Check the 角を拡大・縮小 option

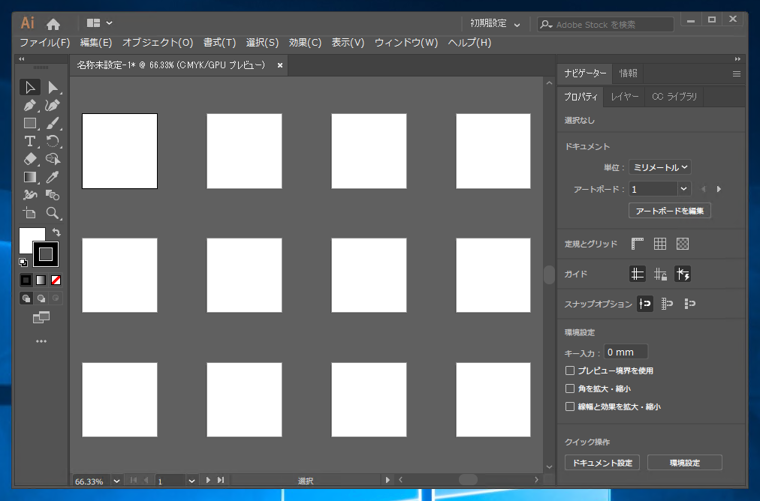(570, 389)
